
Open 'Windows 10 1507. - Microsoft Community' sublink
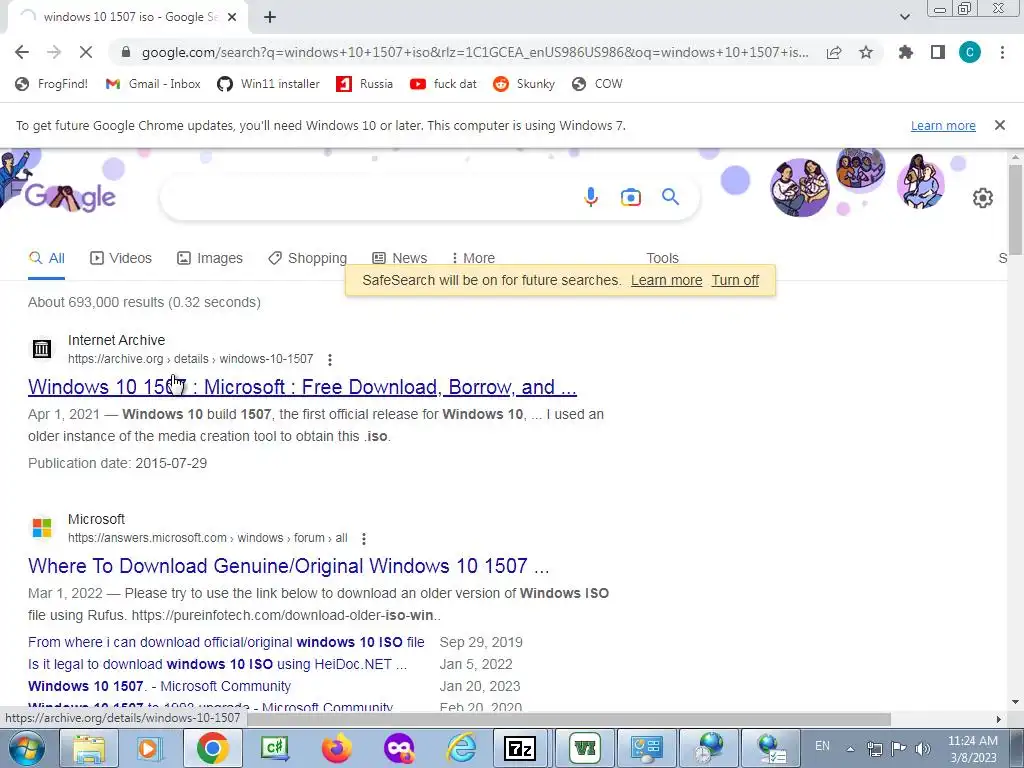point(159,686)
